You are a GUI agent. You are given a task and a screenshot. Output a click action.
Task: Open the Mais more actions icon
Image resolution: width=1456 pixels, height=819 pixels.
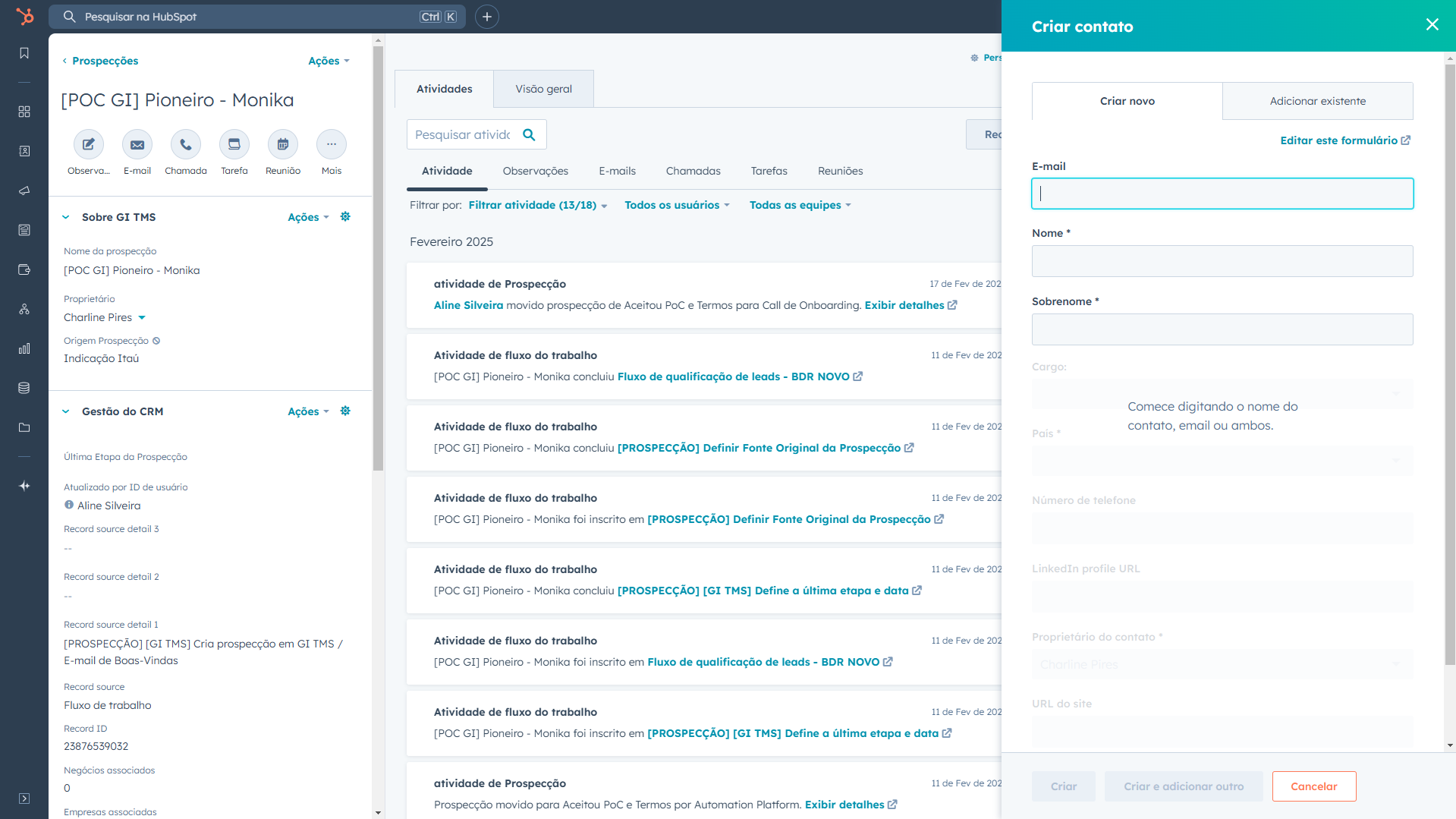point(332,144)
